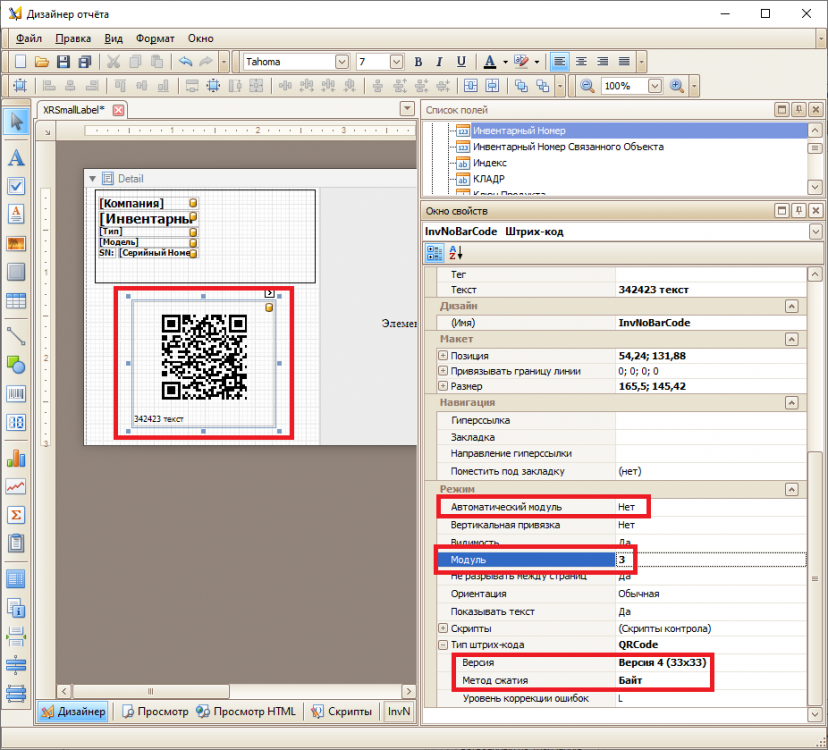
Task: Select the Picture Box tool
Action: [16, 243]
